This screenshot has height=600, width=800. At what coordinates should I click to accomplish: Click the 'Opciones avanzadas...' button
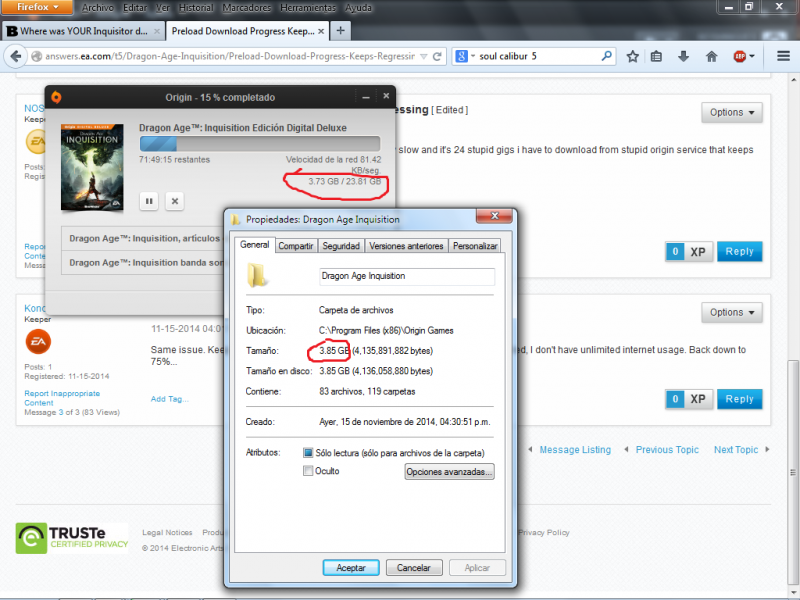coord(449,471)
